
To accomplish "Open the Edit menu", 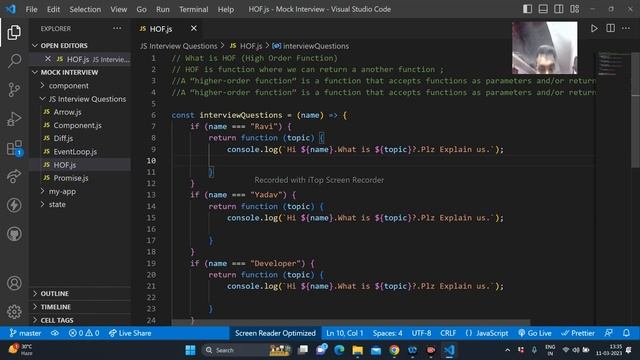I will tap(53, 9).
